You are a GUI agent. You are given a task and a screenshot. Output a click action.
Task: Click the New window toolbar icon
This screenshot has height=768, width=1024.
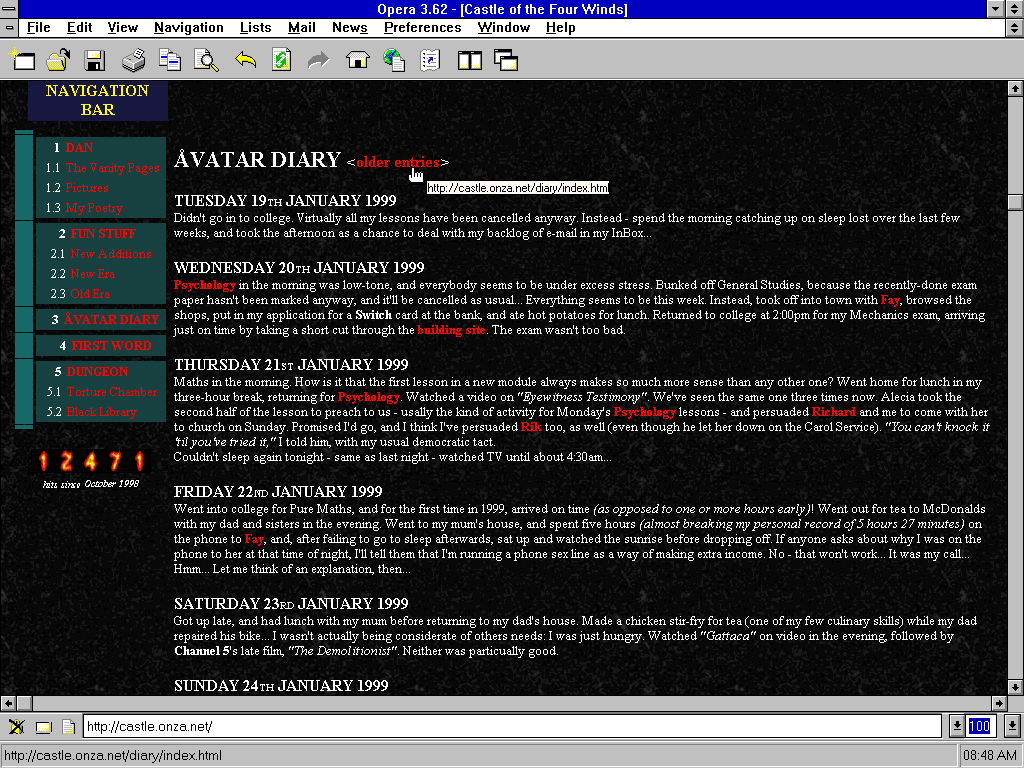[x=22, y=61]
